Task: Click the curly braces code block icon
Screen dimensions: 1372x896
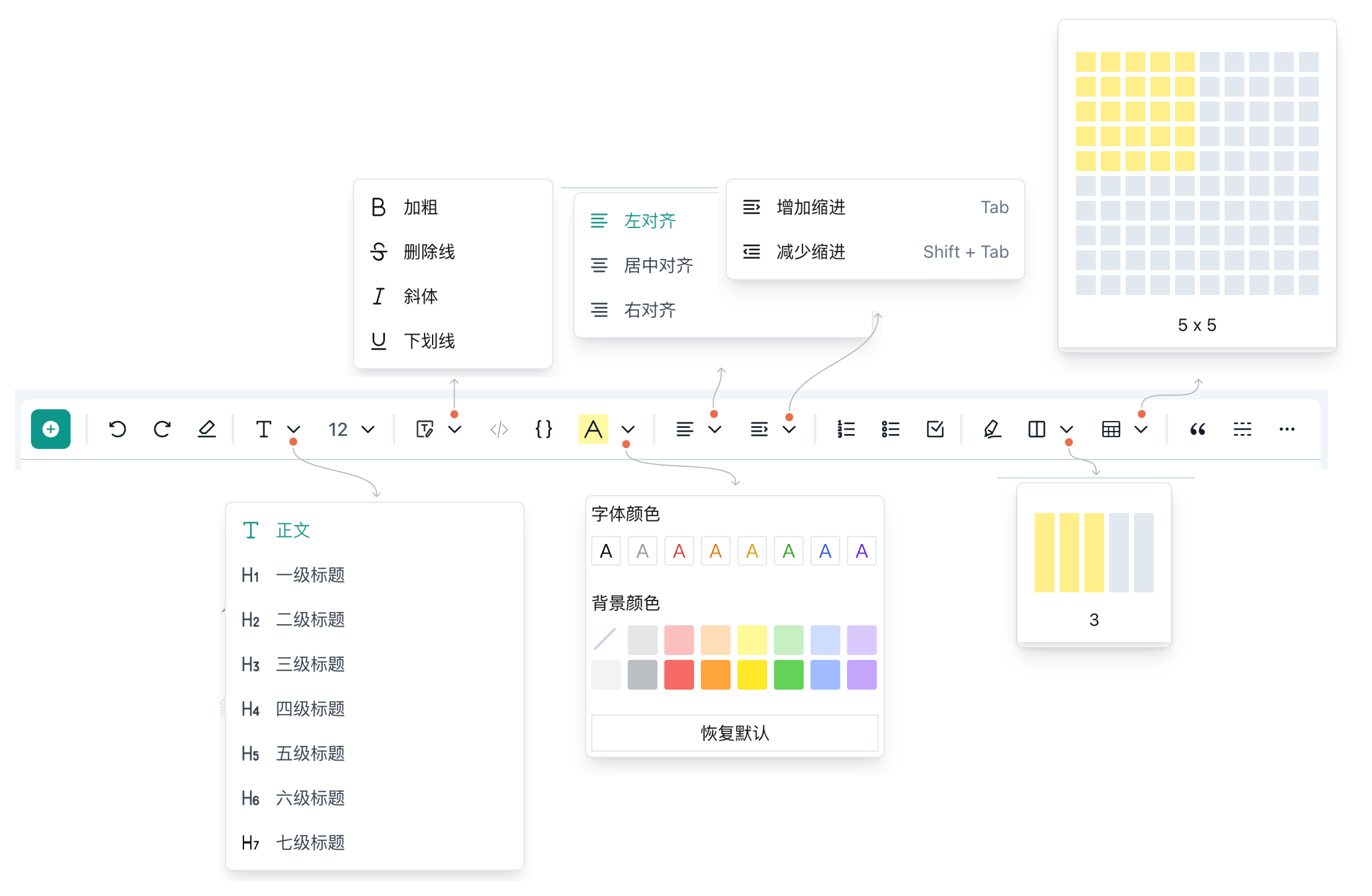Action: tap(544, 429)
